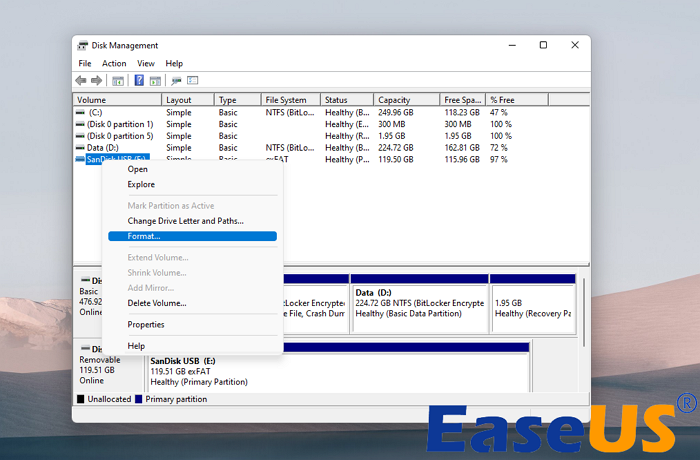
Task: Select Change Drive Letter and Paths...
Action: pos(185,221)
